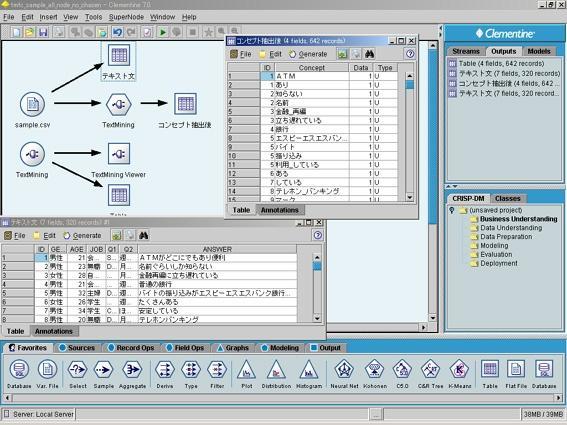This screenshot has height=425, width=567.
Task: Pick the Filter node in palette
Action: pyautogui.click(x=217, y=370)
